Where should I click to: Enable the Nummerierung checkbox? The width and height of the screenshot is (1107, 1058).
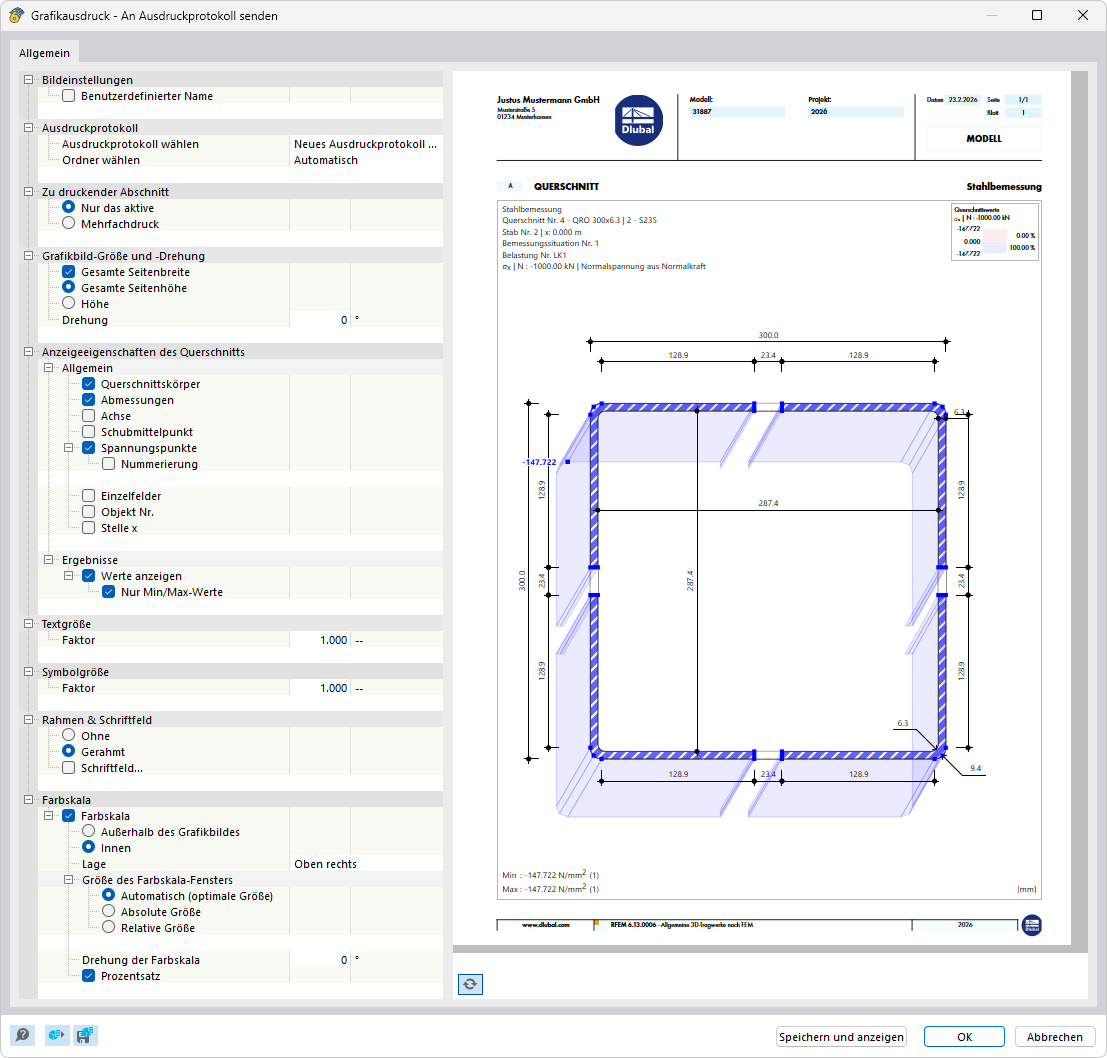(108, 464)
